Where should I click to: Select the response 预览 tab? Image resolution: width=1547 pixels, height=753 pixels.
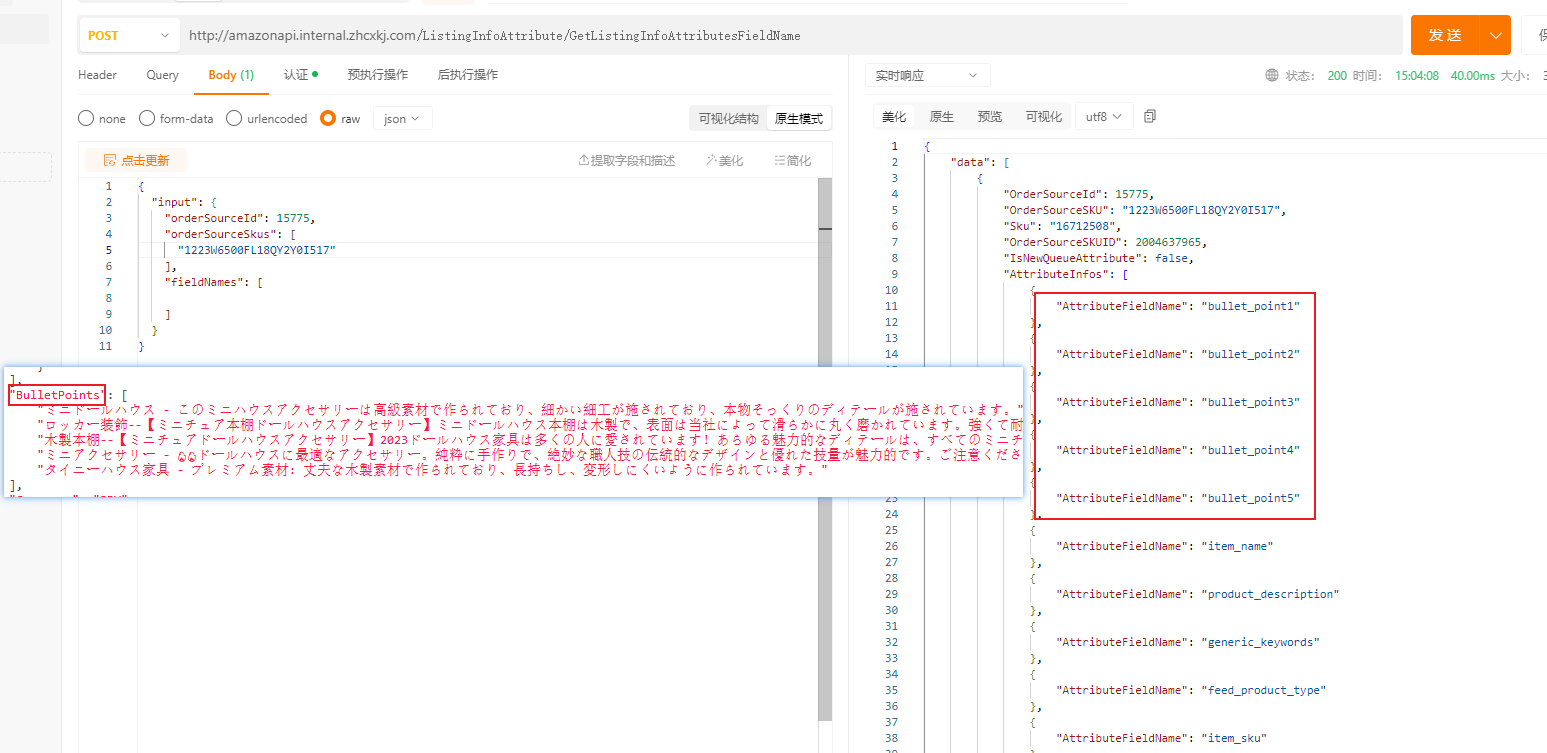pos(990,117)
